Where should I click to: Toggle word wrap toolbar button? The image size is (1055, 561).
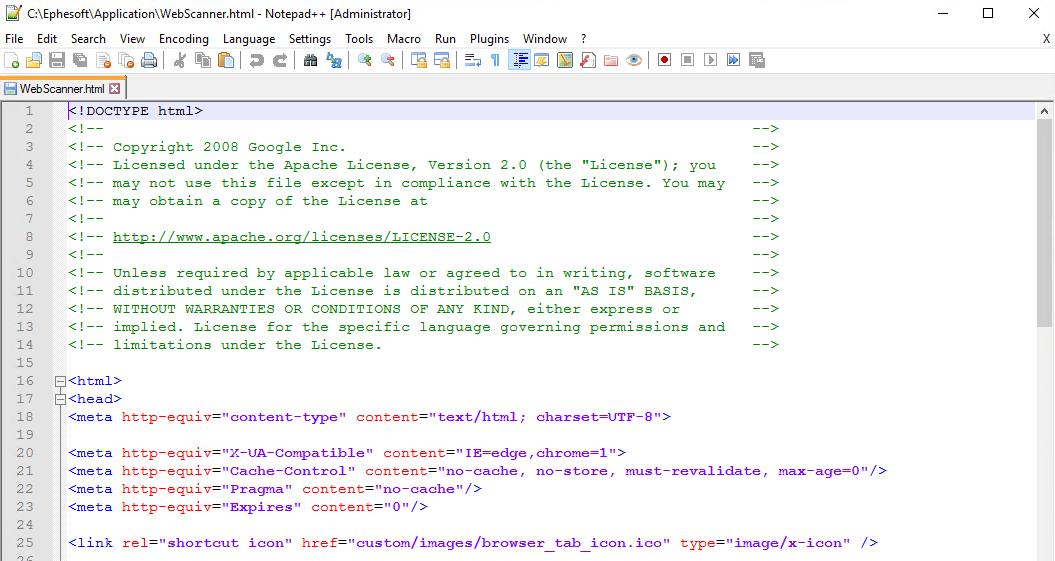[472, 61]
